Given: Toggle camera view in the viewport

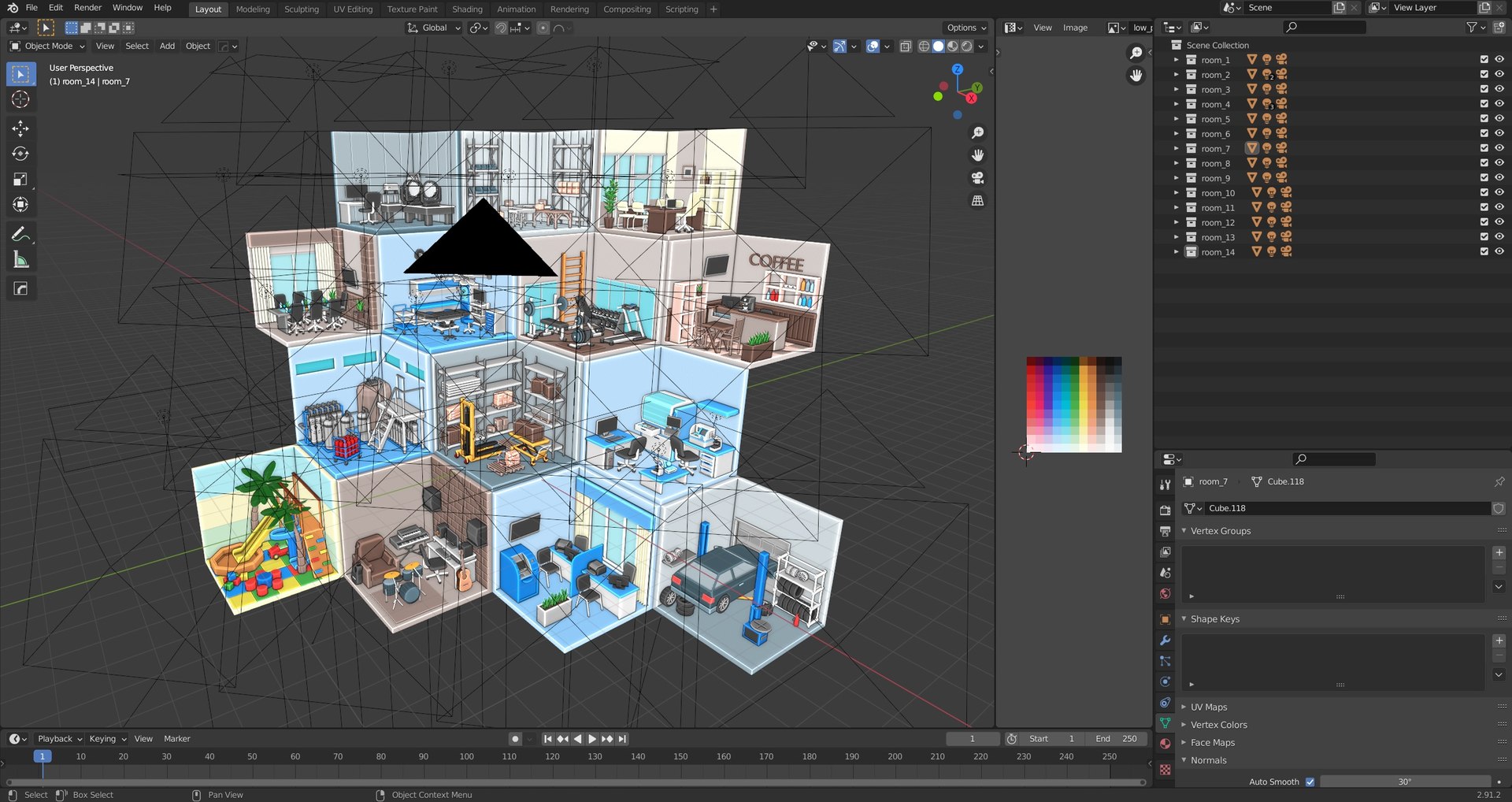Looking at the screenshot, I should click(977, 178).
